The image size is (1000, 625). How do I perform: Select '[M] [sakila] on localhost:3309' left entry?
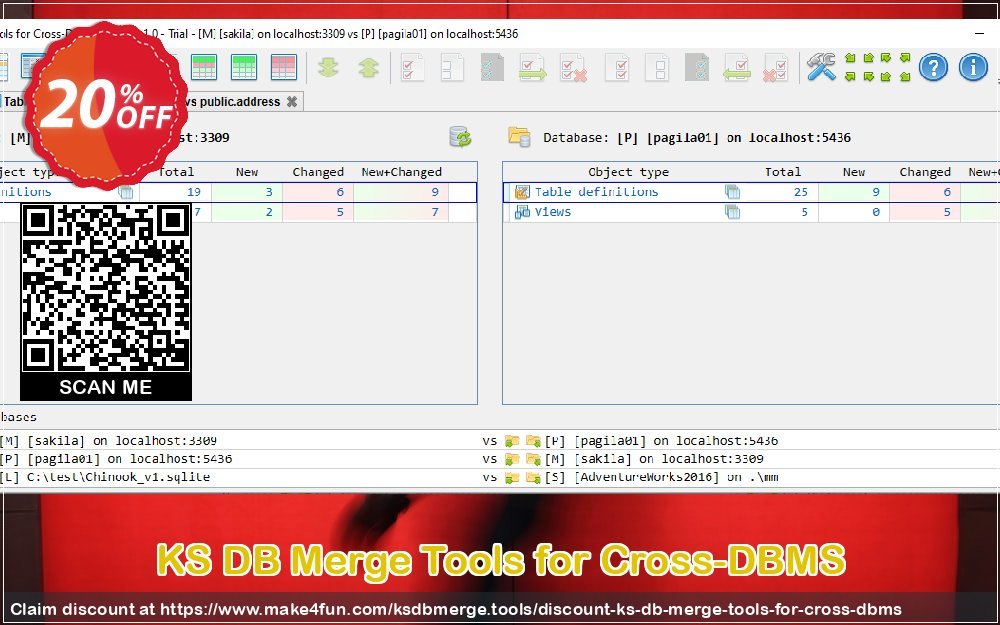pos(108,441)
